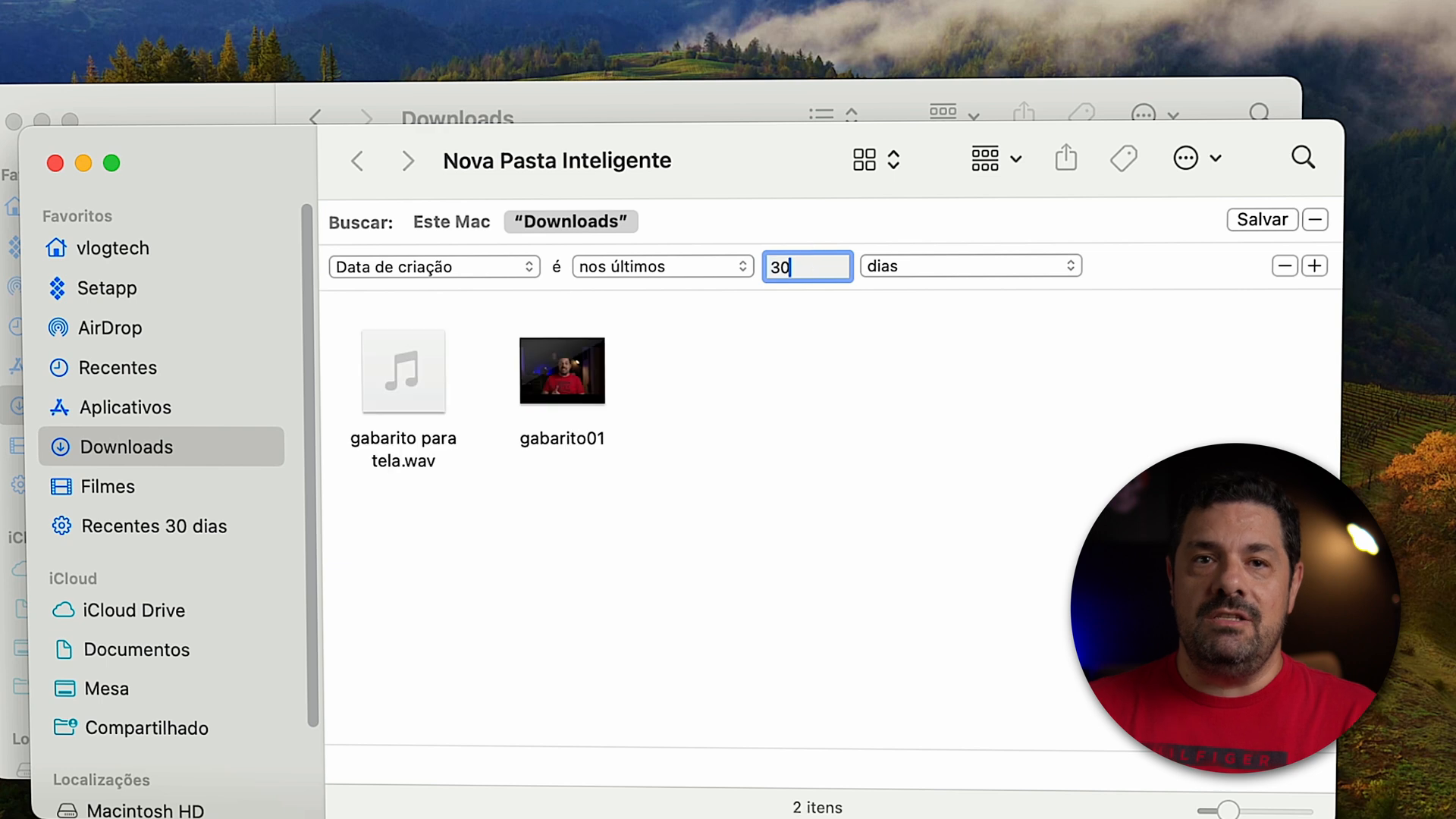Select 'Downloads' search scope tab

tap(571, 221)
